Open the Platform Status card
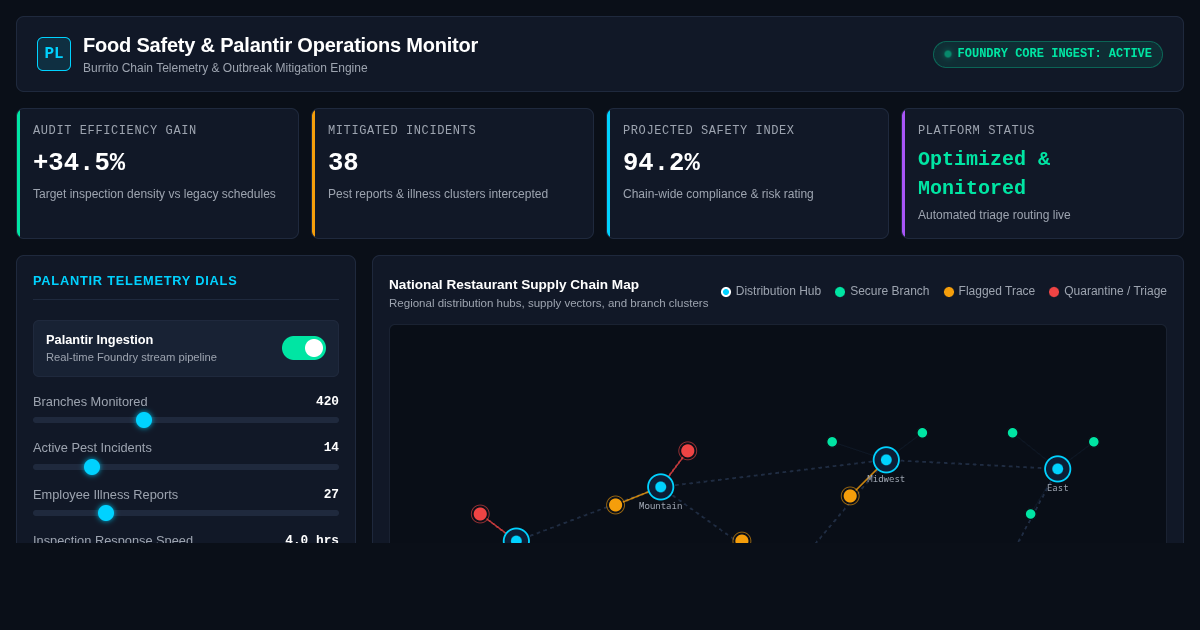This screenshot has width=1200, height=630. pyautogui.click(x=1043, y=174)
